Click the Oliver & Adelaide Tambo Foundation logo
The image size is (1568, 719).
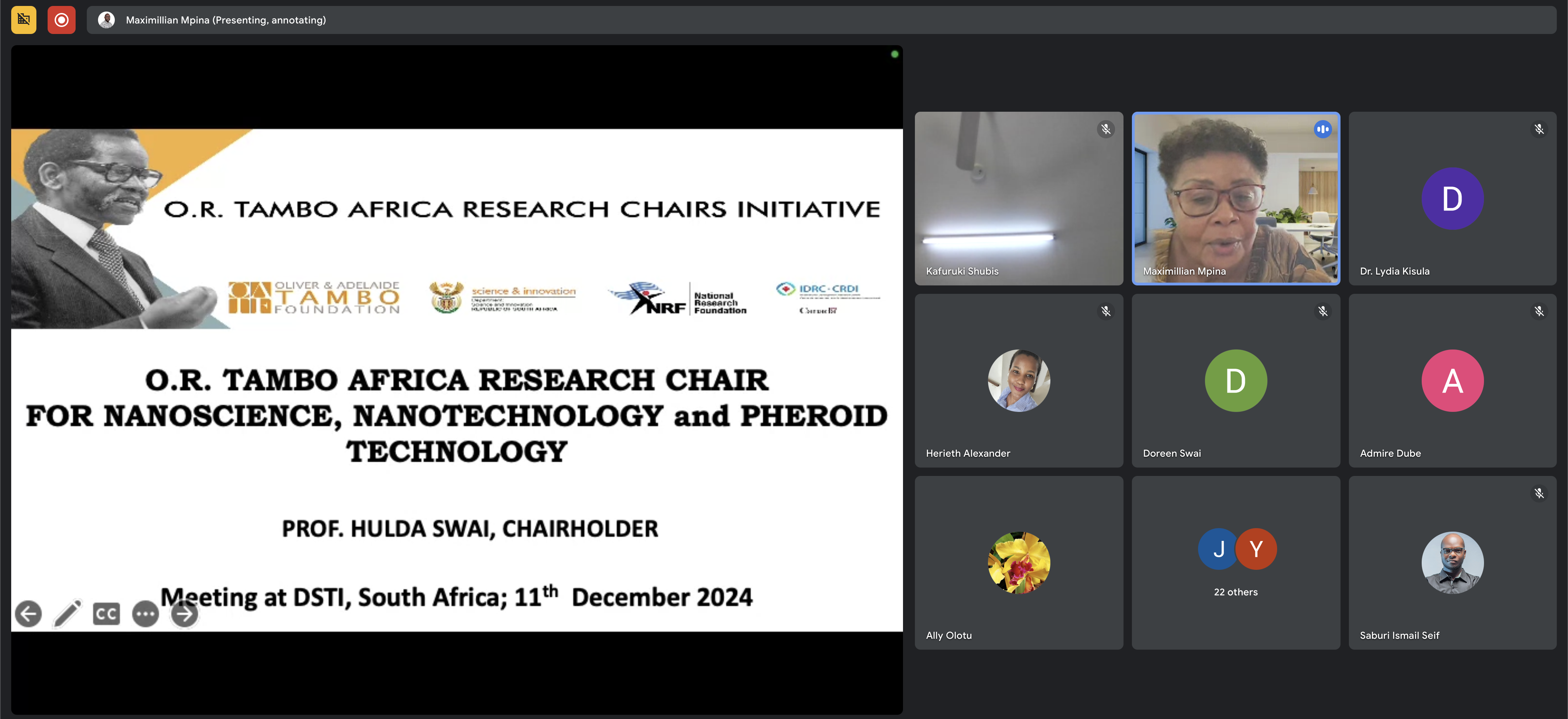(314, 297)
